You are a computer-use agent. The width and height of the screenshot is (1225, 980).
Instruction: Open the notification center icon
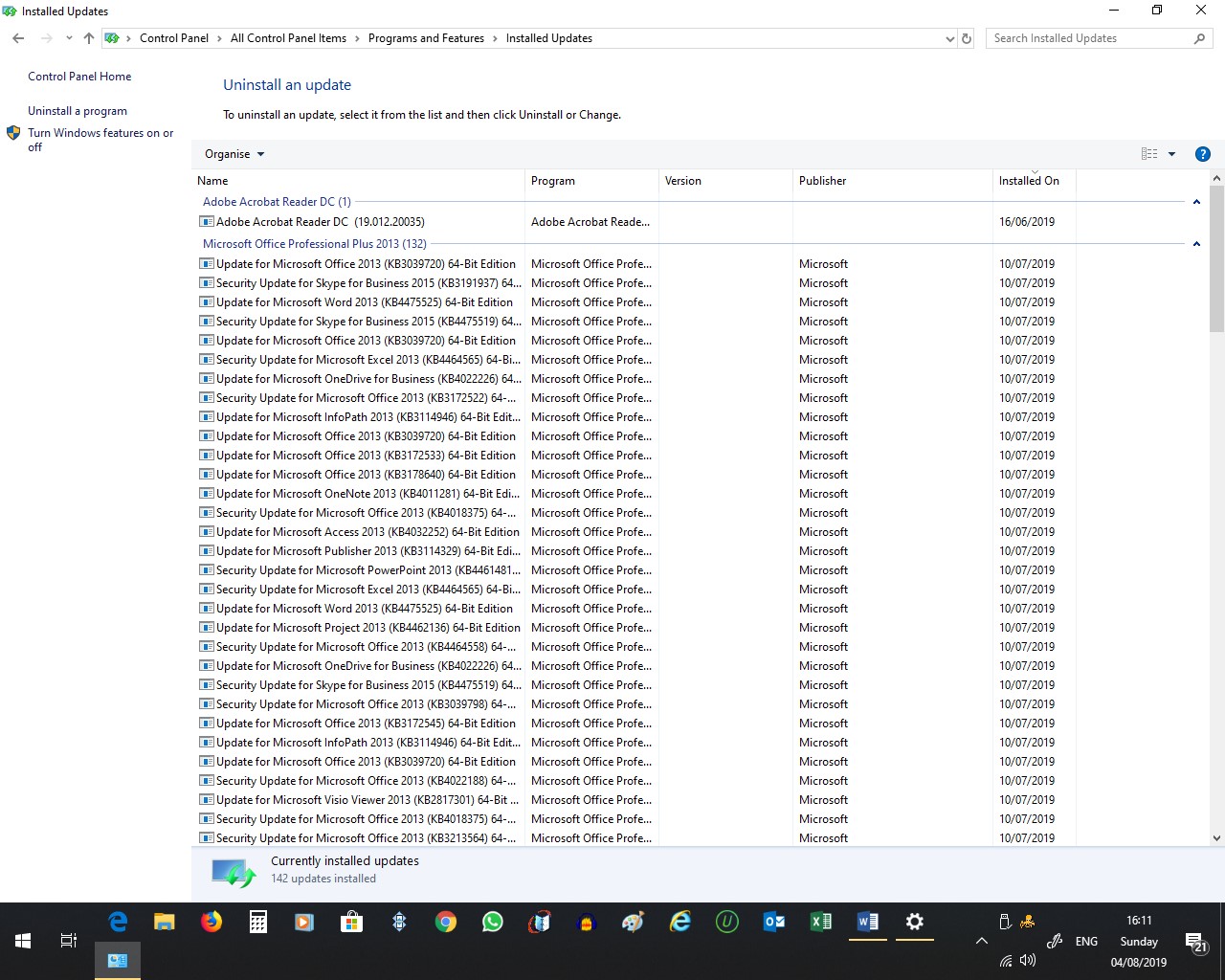(x=1195, y=942)
